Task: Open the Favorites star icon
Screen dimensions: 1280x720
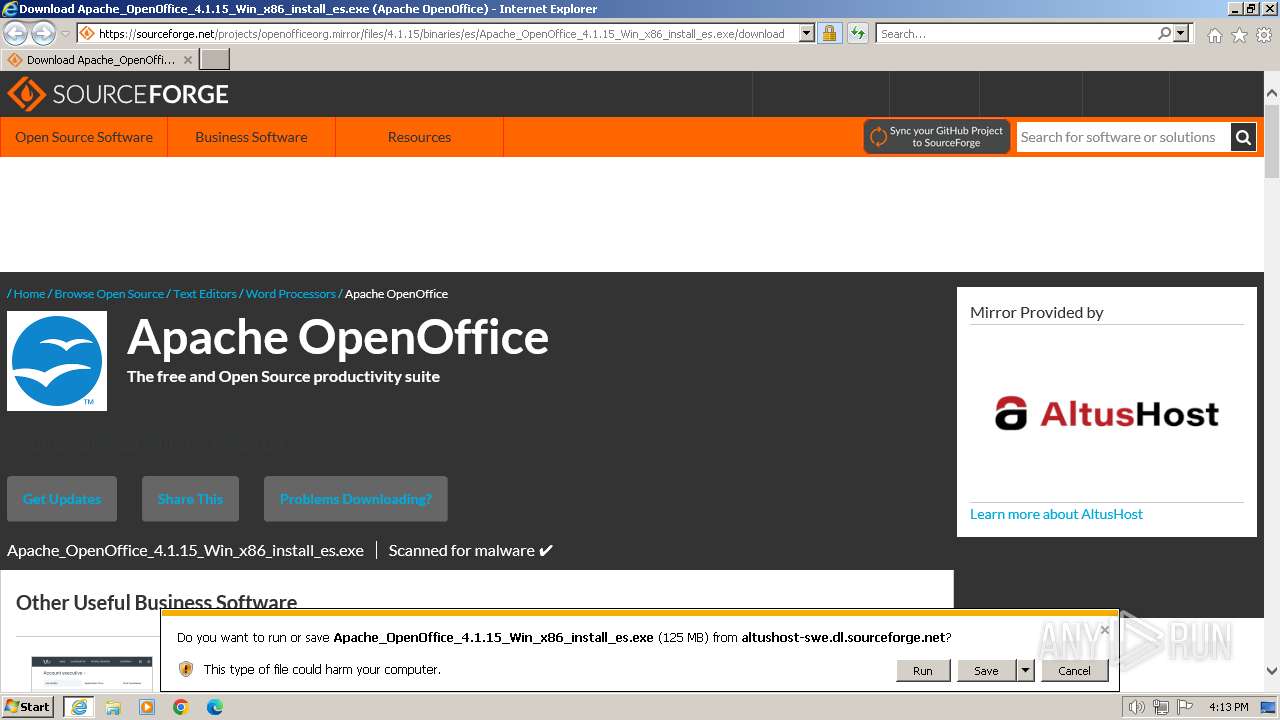Action: pyautogui.click(x=1239, y=35)
